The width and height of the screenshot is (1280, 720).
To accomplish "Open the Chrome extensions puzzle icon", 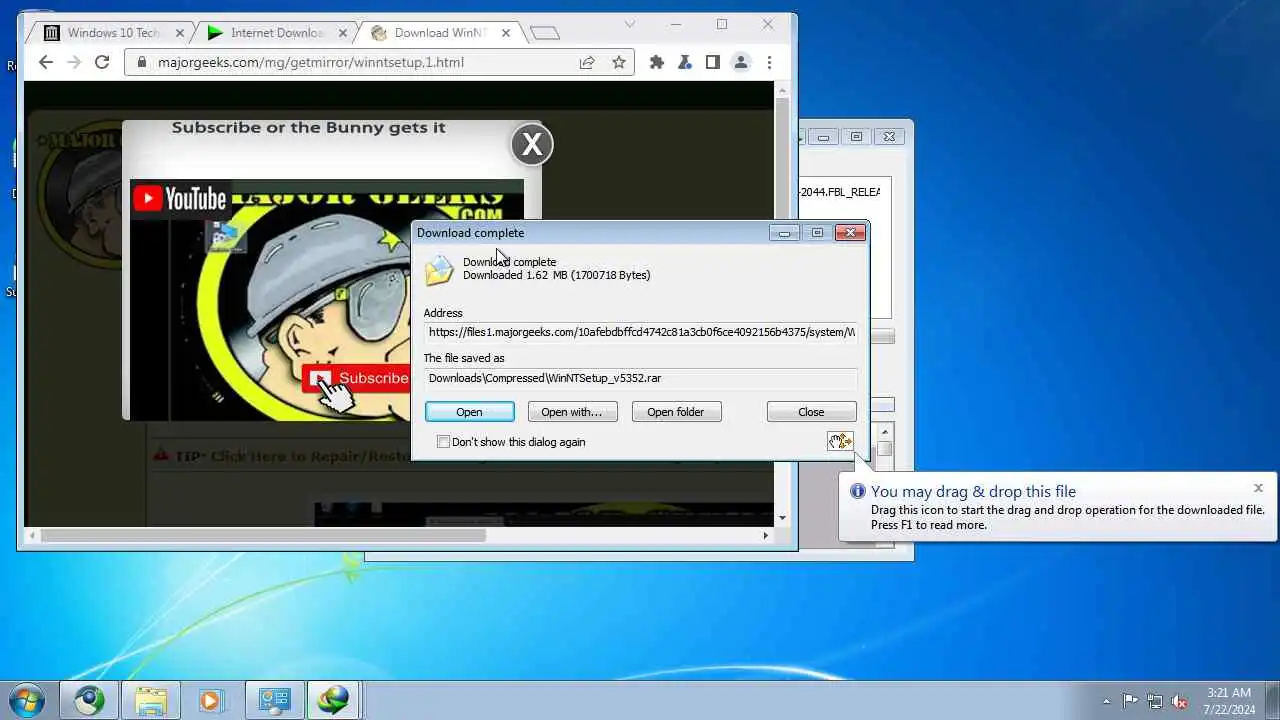I will pos(657,62).
